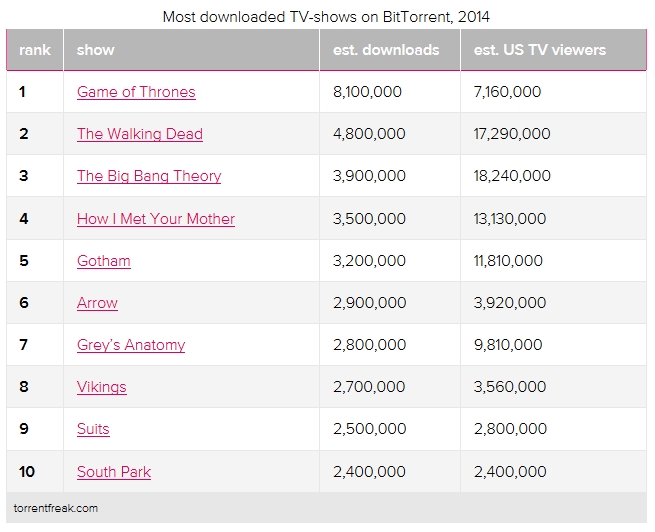Sort by the rank column header
This screenshot has height=532, width=655.
point(35,50)
